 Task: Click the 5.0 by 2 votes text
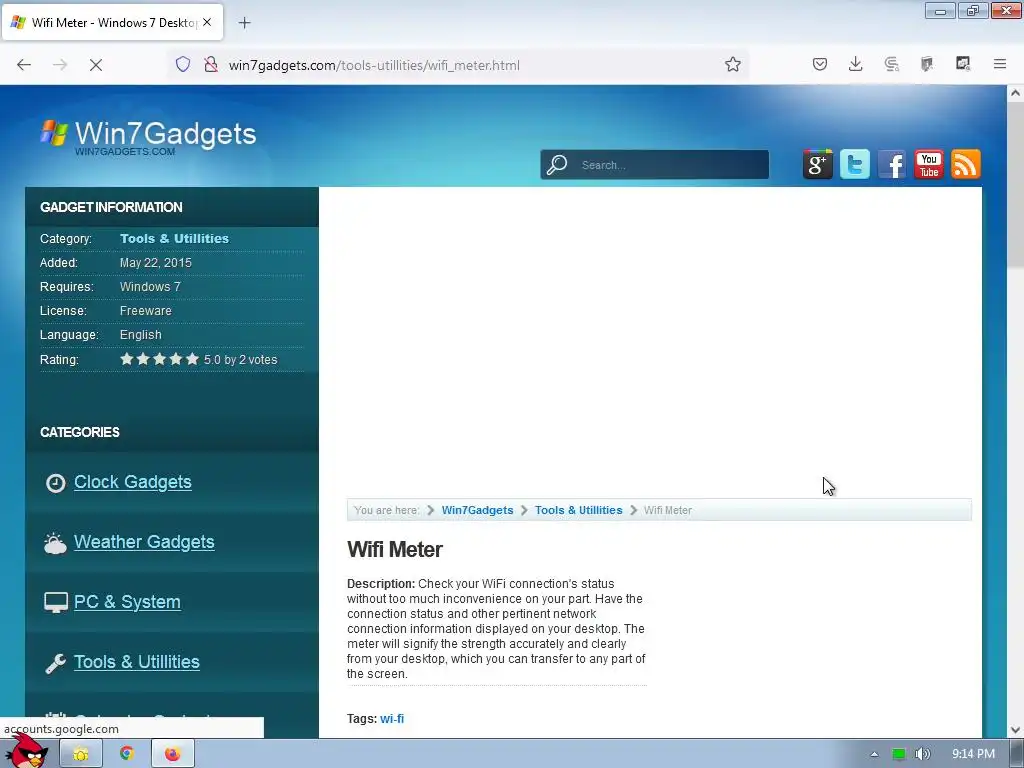coord(240,360)
